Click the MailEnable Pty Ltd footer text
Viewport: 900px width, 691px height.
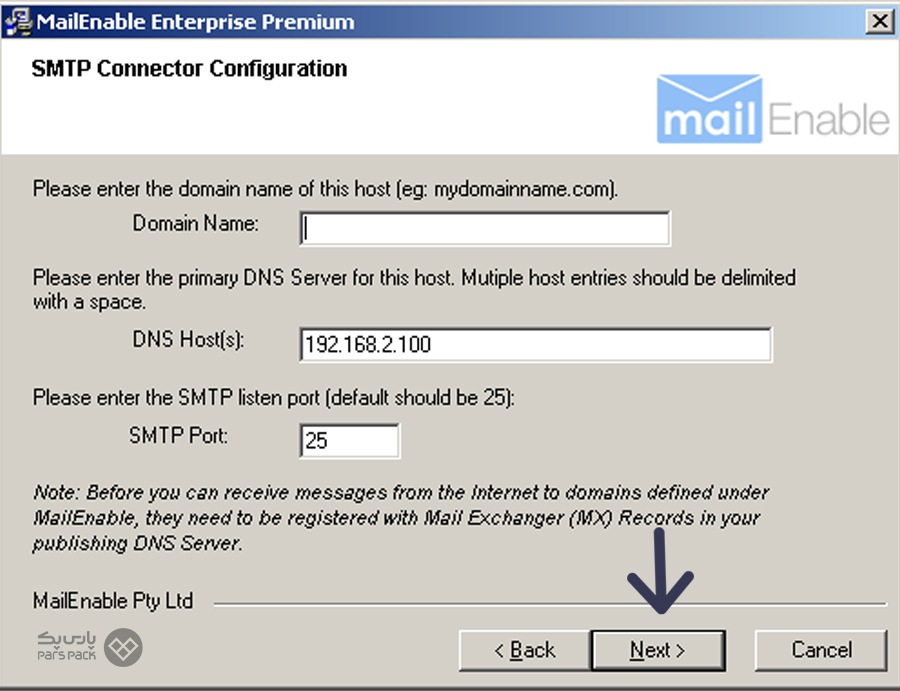(x=113, y=601)
